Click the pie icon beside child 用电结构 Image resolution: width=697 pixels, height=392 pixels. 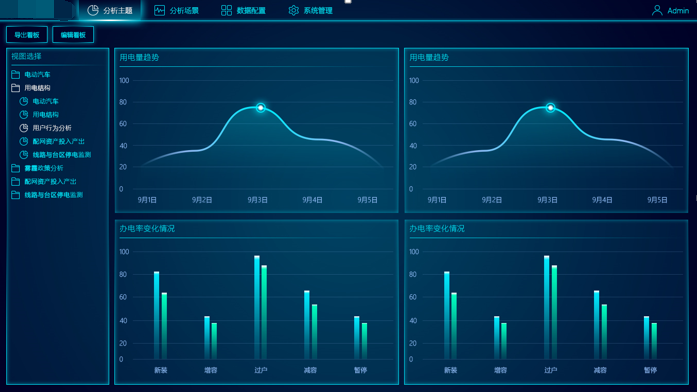pyautogui.click(x=24, y=115)
